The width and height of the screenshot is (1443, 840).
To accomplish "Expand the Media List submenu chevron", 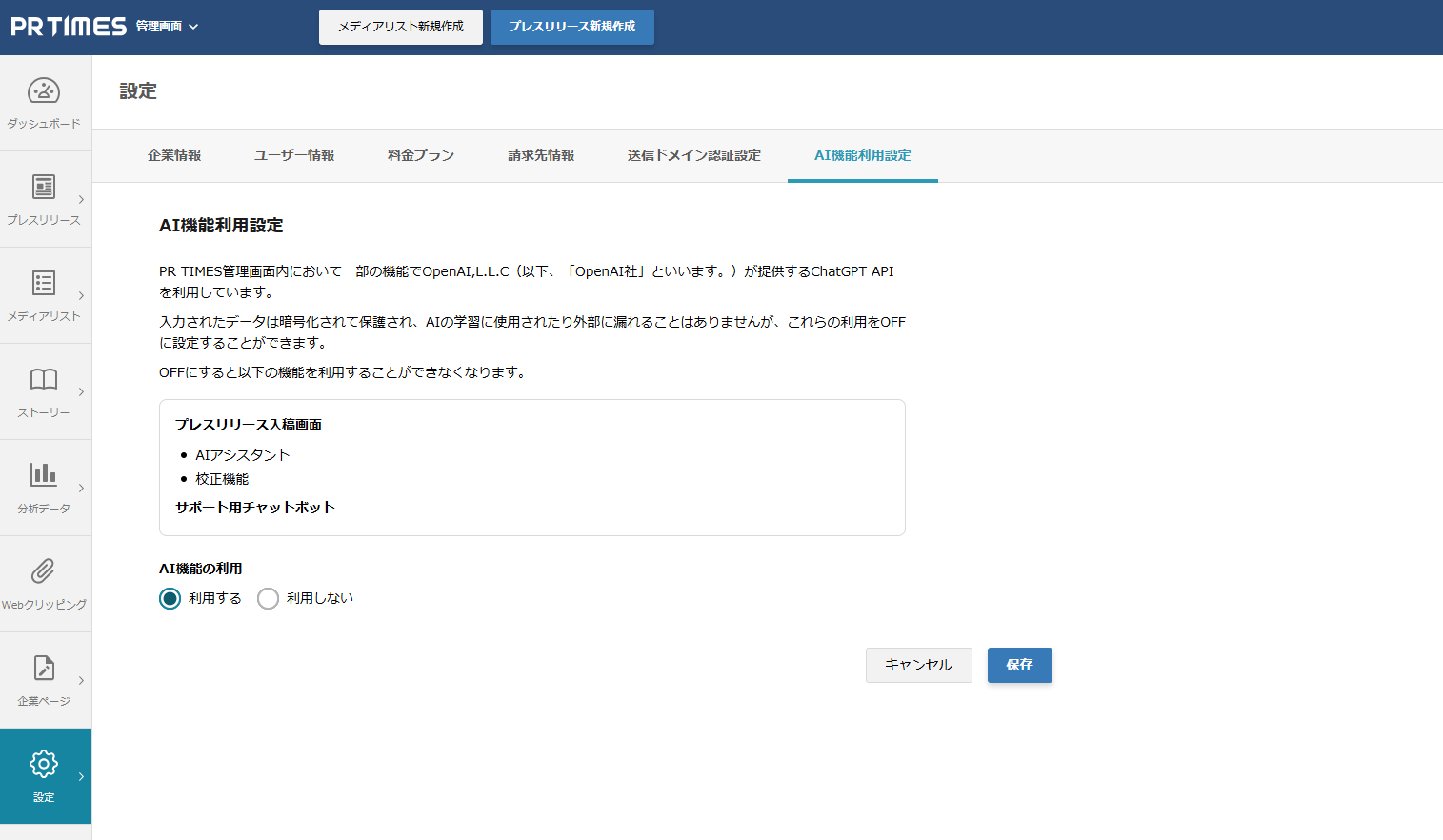I will [82, 296].
